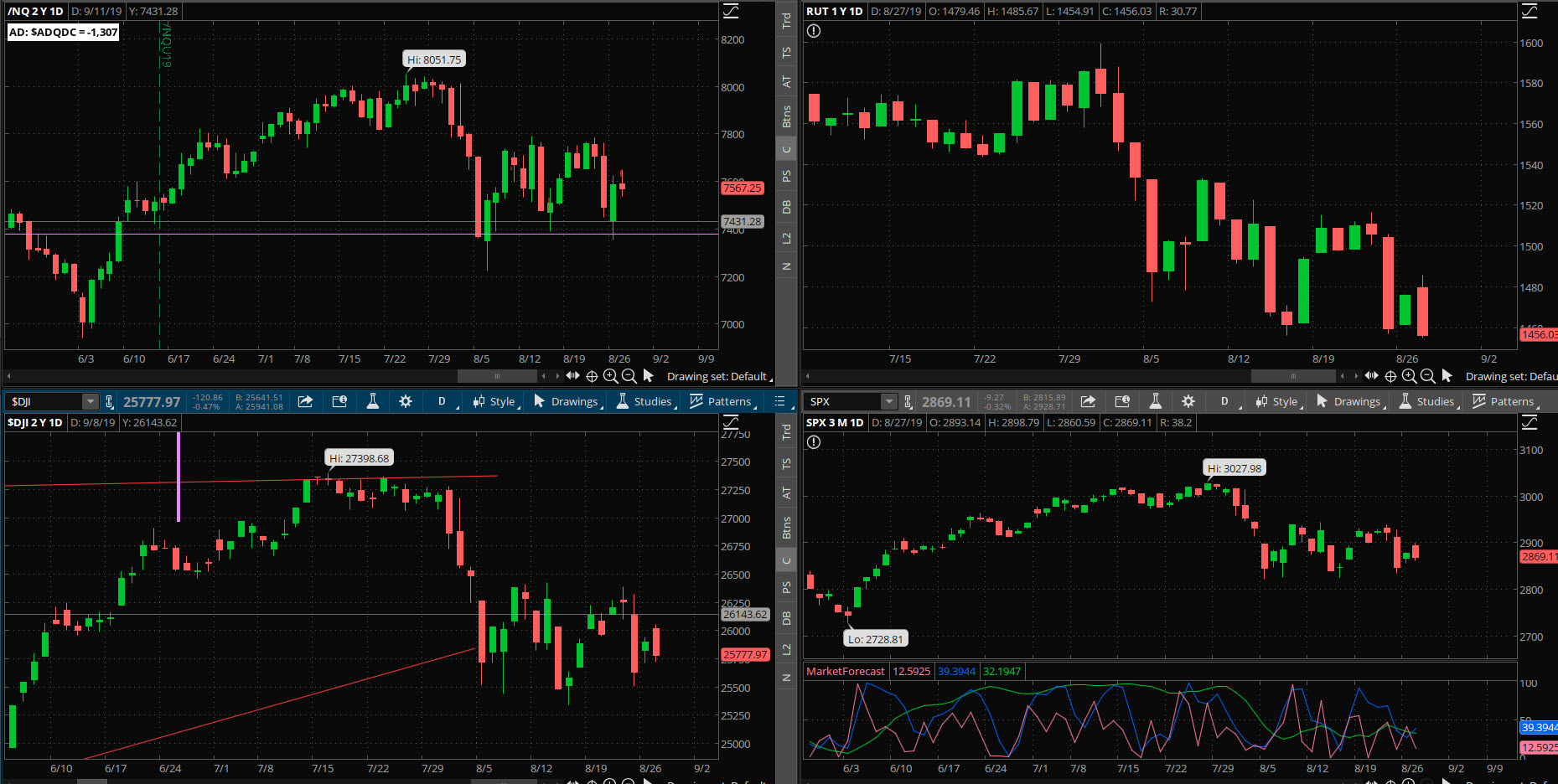Open Drawing set dropdown under the RUT chart
Viewport: 1558px width, 784px height.
point(1511,376)
